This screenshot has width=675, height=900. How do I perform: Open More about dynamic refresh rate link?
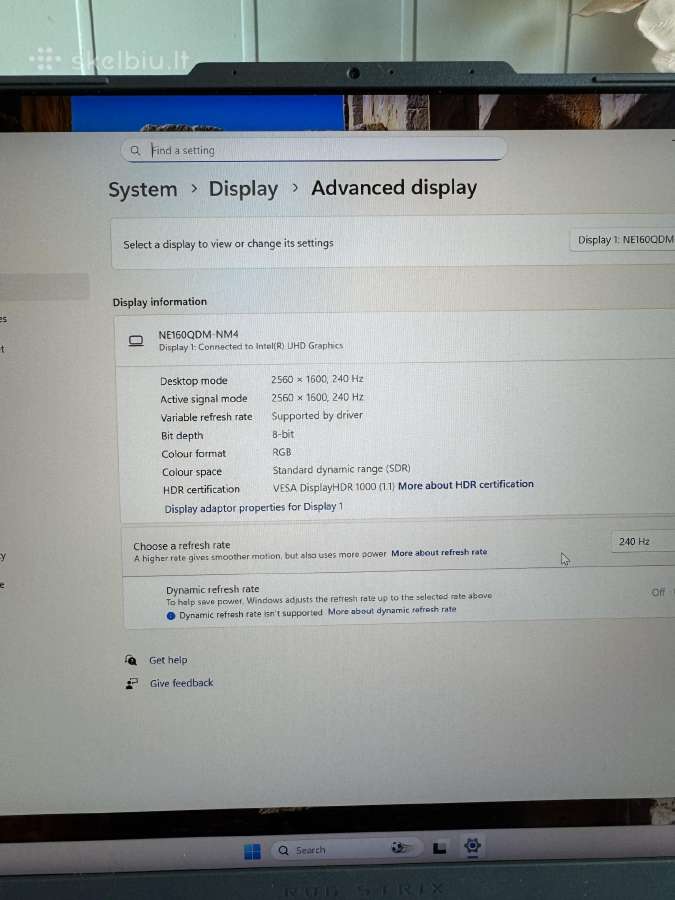click(392, 610)
